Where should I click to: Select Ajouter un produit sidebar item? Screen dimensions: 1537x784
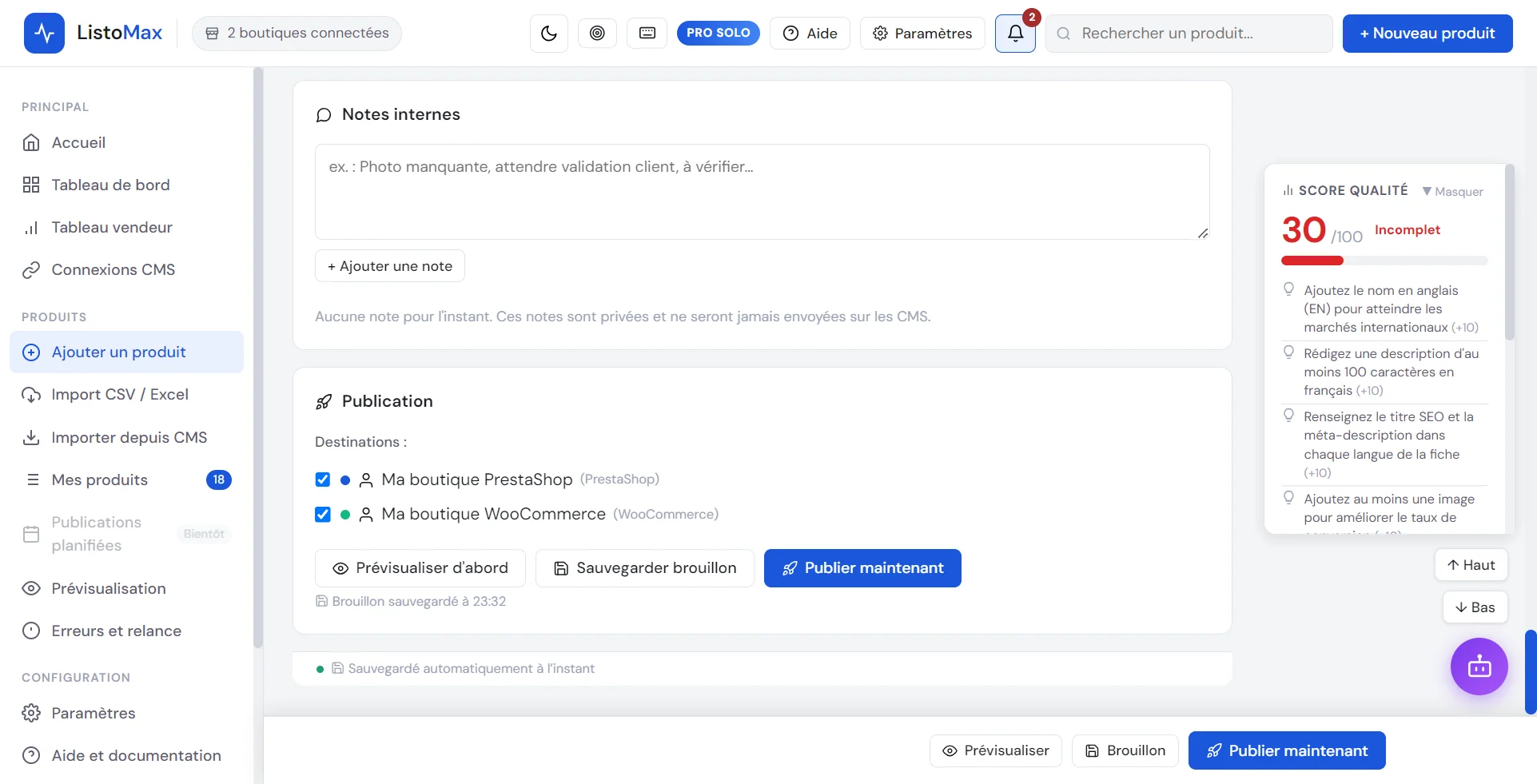pyautogui.click(x=126, y=352)
